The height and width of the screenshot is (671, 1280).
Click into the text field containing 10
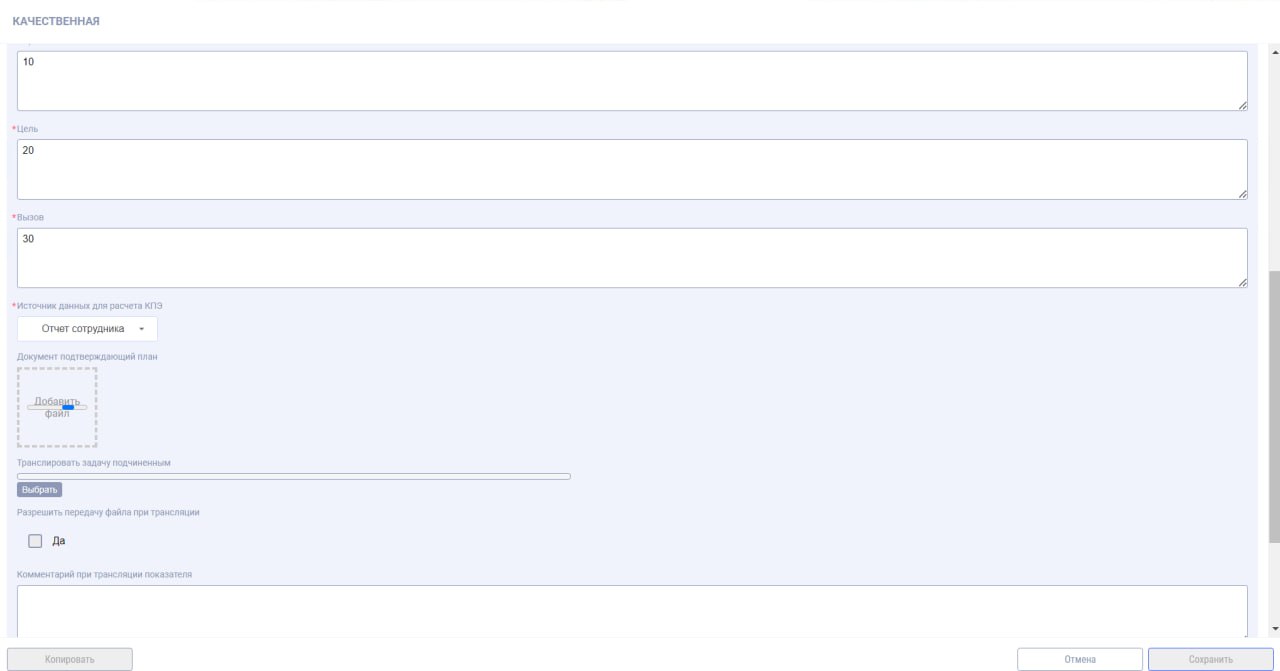coord(630,80)
